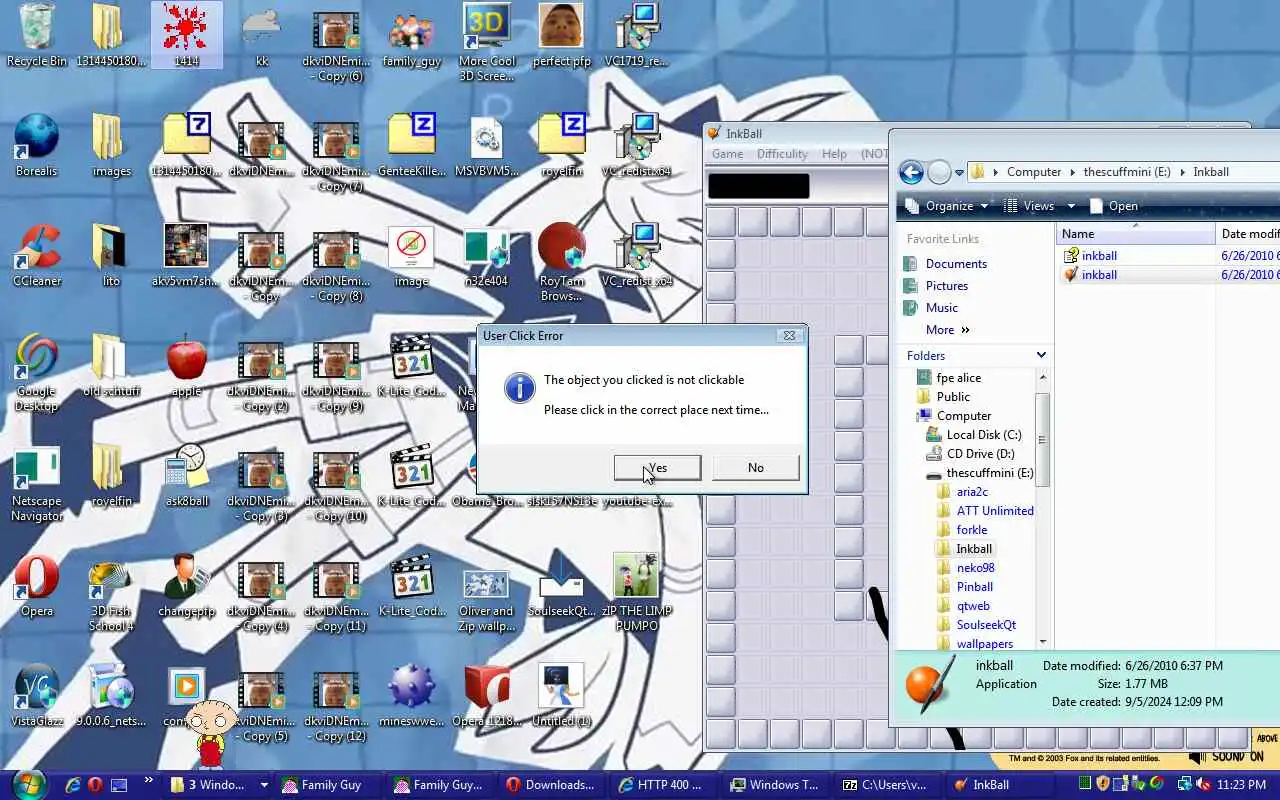Open Opera from the quick launch bar
Image resolution: width=1280 pixels, height=800 pixels.
(x=96, y=785)
